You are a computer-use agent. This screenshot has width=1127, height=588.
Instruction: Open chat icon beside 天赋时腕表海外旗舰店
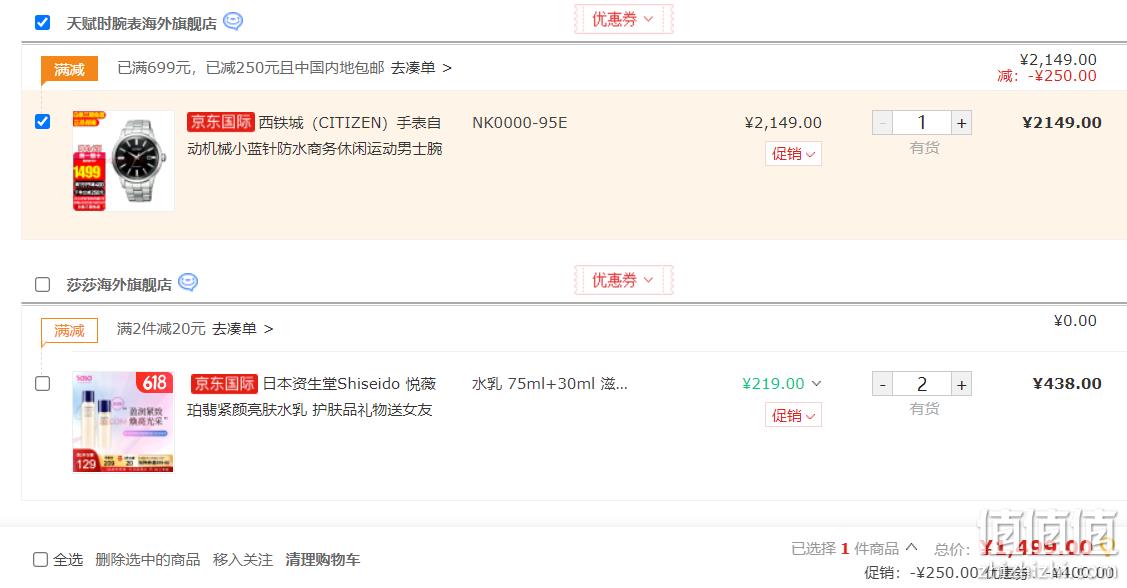pos(233,22)
